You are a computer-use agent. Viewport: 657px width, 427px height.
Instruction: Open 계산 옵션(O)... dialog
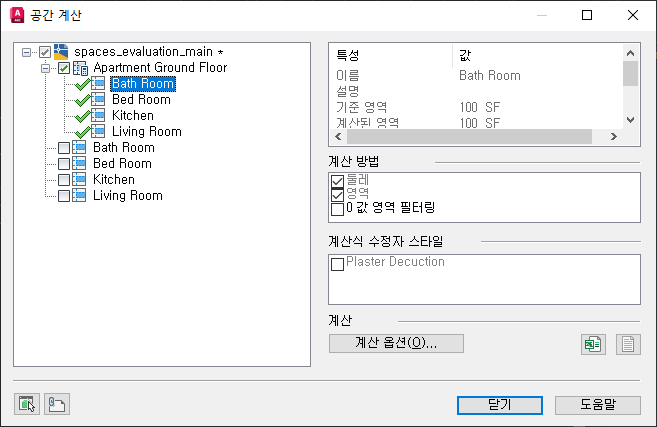pos(396,343)
